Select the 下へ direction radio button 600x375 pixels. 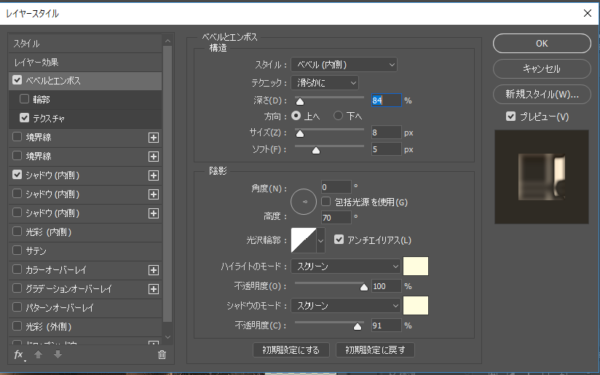338,116
